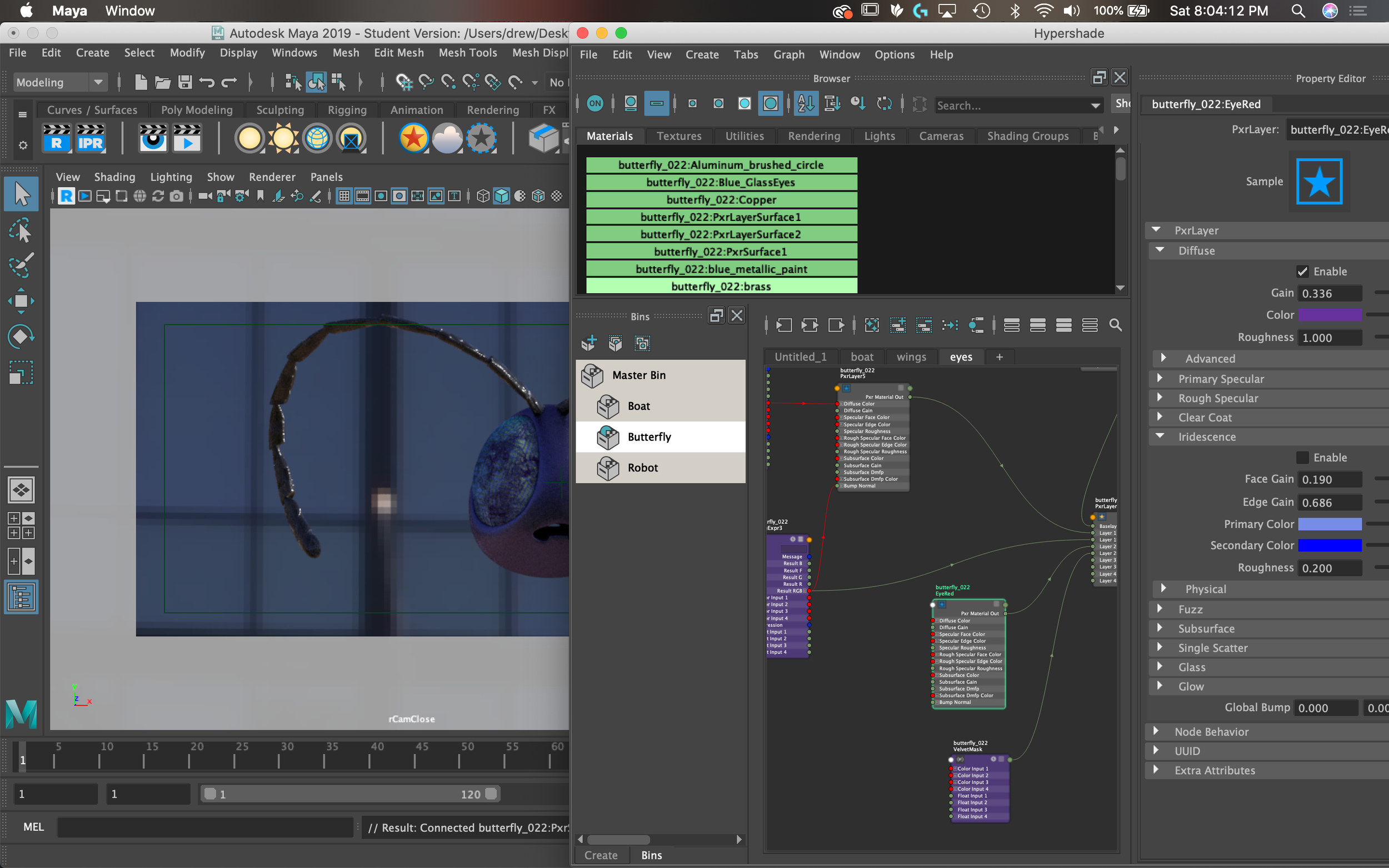The image size is (1389, 868).
Task: Click the Hypershade ON toggle icon
Action: [595, 104]
